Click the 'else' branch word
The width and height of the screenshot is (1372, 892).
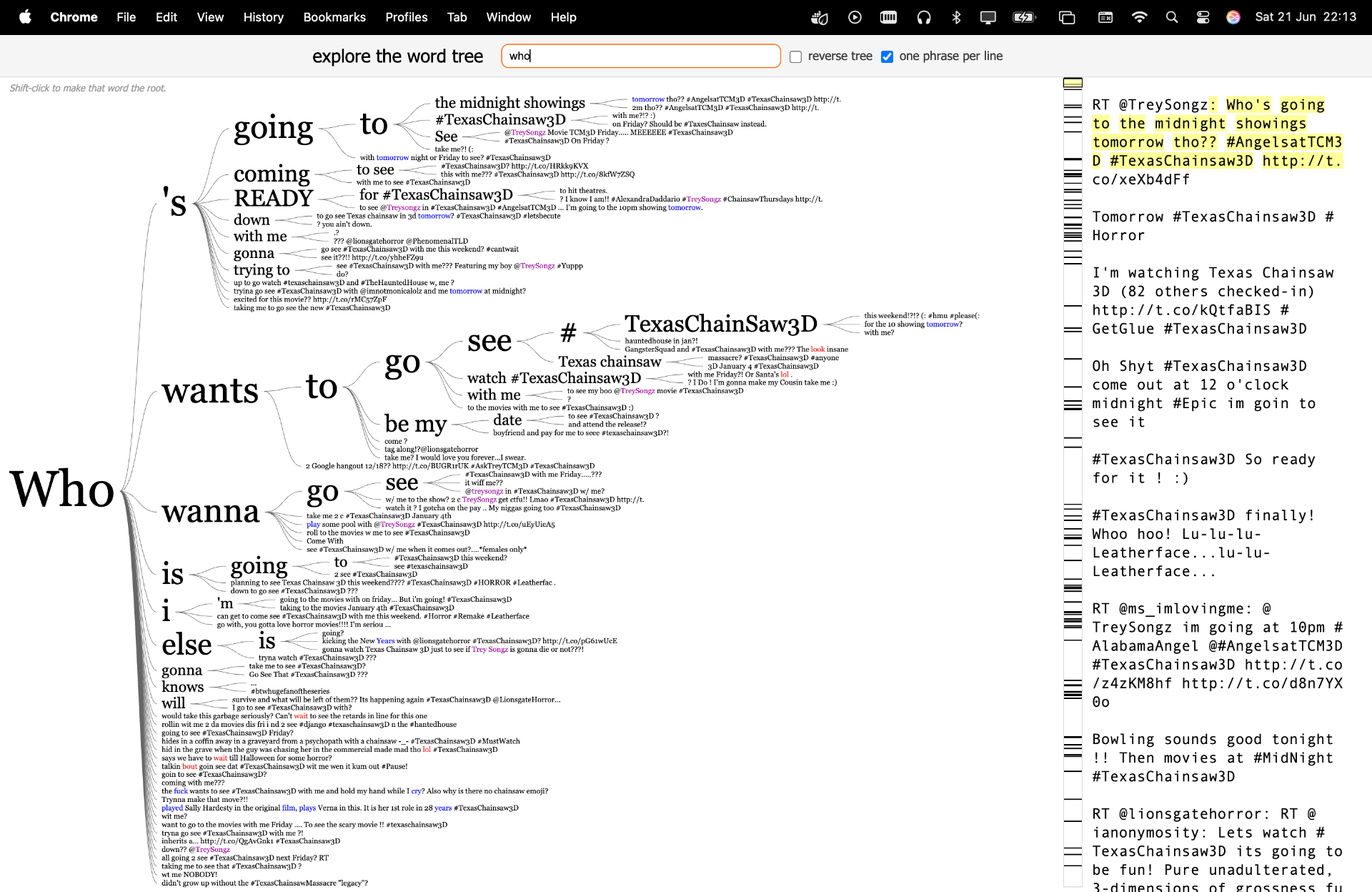187,645
